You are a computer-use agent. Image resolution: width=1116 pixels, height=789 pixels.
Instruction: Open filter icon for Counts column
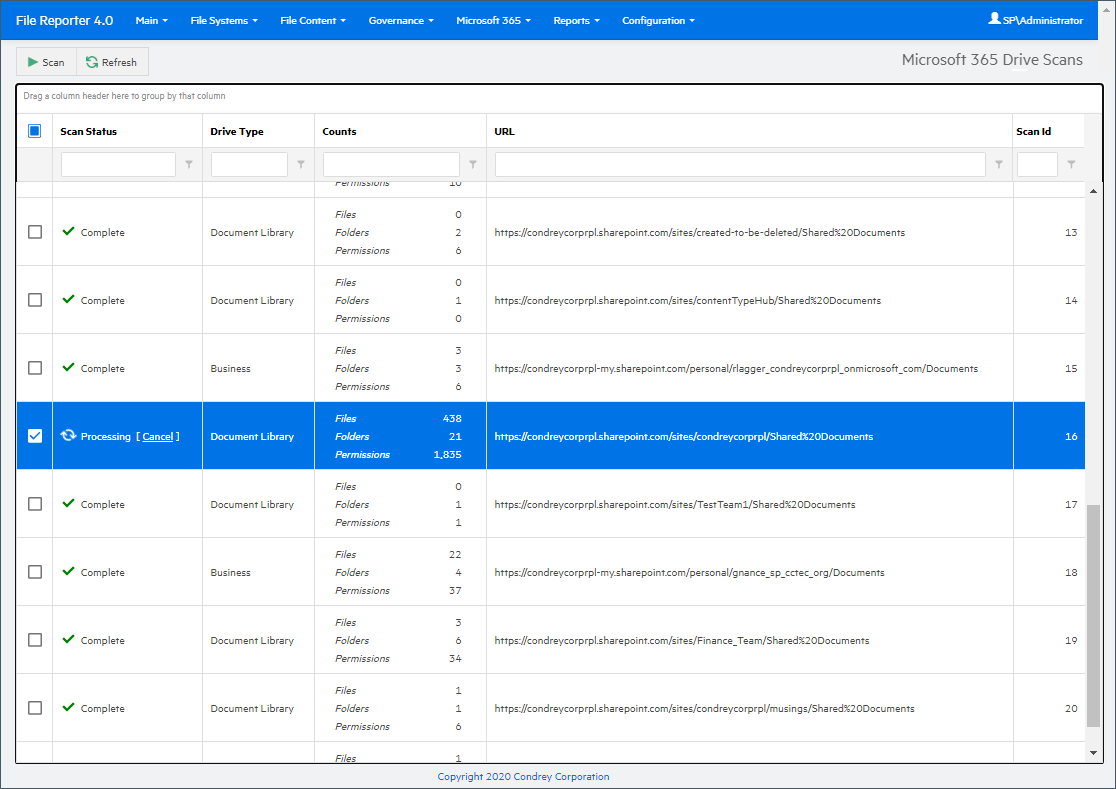[x=473, y=165]
